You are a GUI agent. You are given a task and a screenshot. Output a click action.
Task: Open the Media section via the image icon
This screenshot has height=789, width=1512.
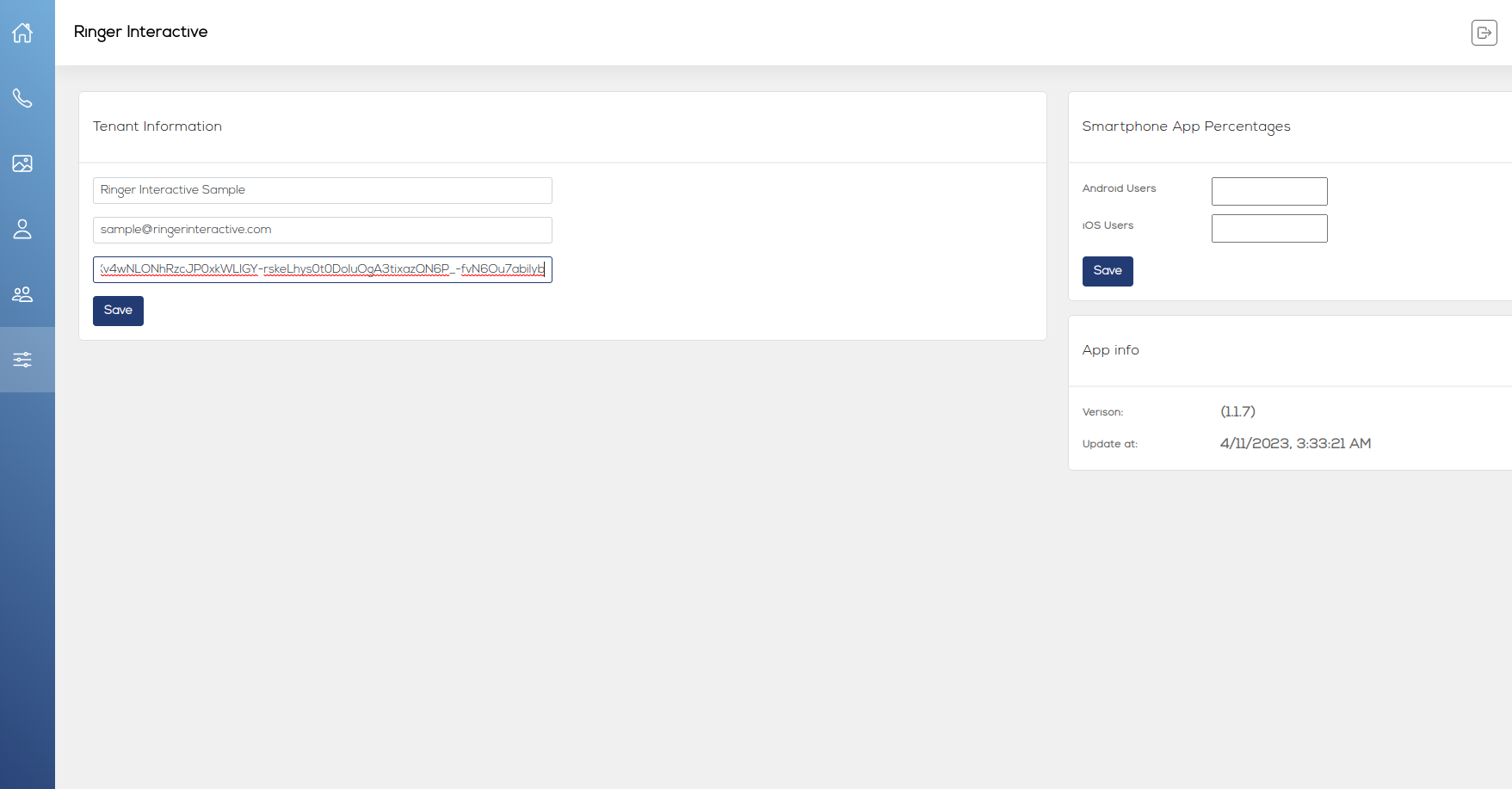point(22,163)
